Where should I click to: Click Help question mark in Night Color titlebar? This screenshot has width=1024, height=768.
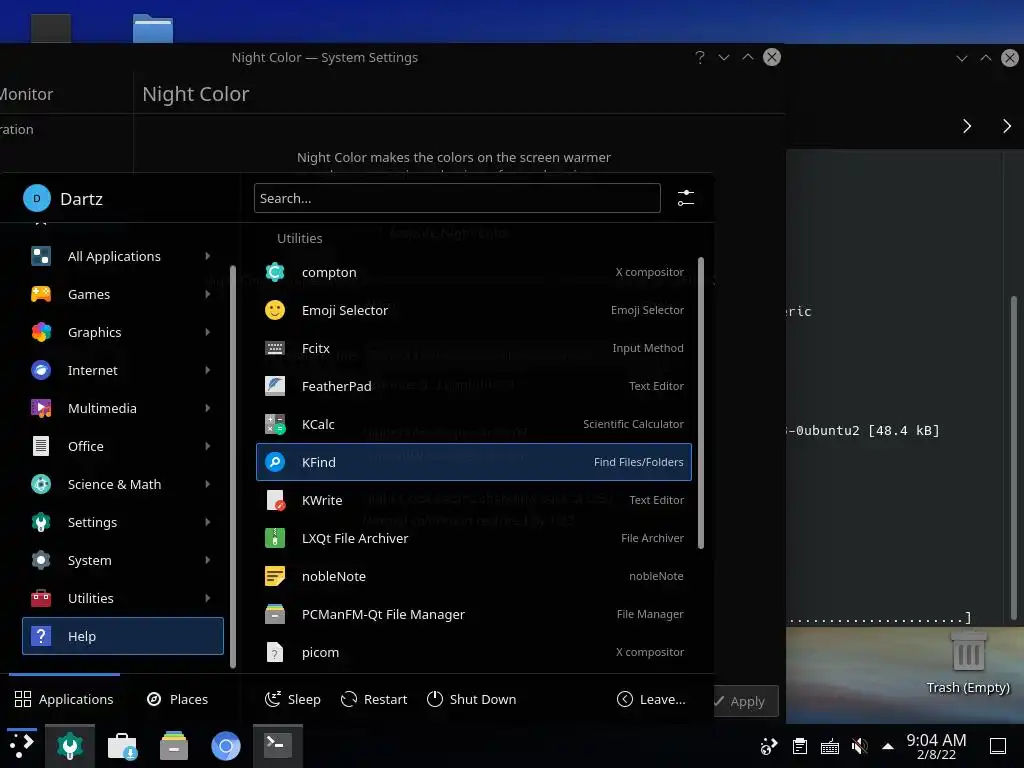pos(700,57)
